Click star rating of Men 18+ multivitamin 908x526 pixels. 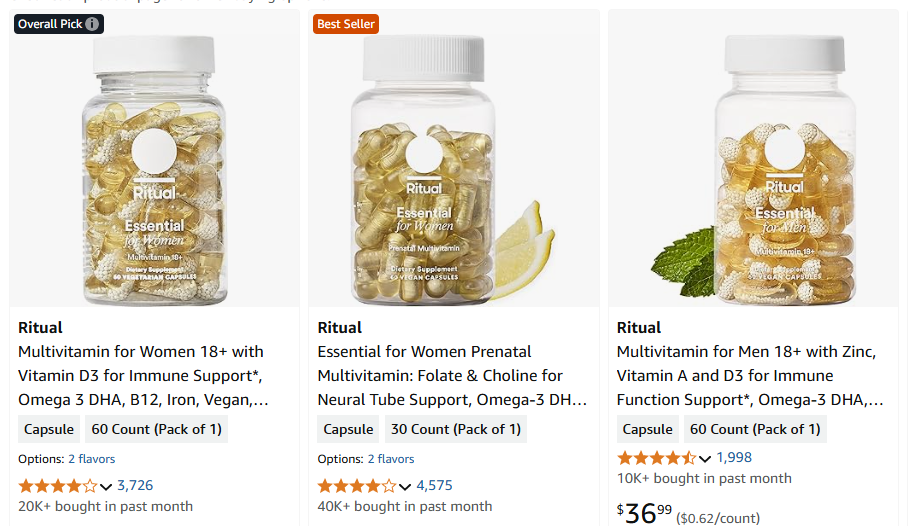[x=656, y=458]
